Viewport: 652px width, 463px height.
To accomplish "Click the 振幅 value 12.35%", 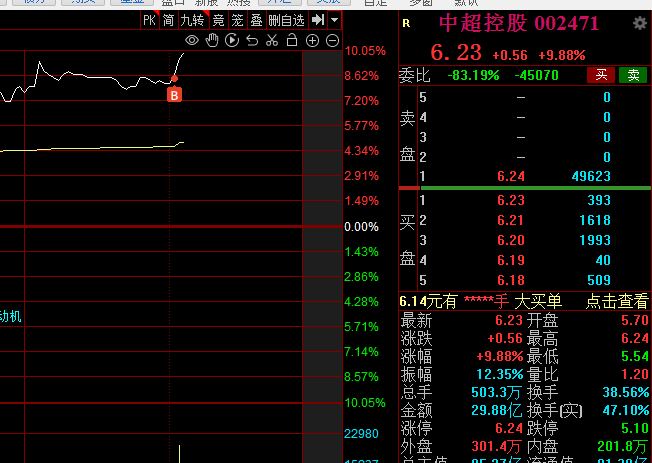I will (x=499, y=374).
